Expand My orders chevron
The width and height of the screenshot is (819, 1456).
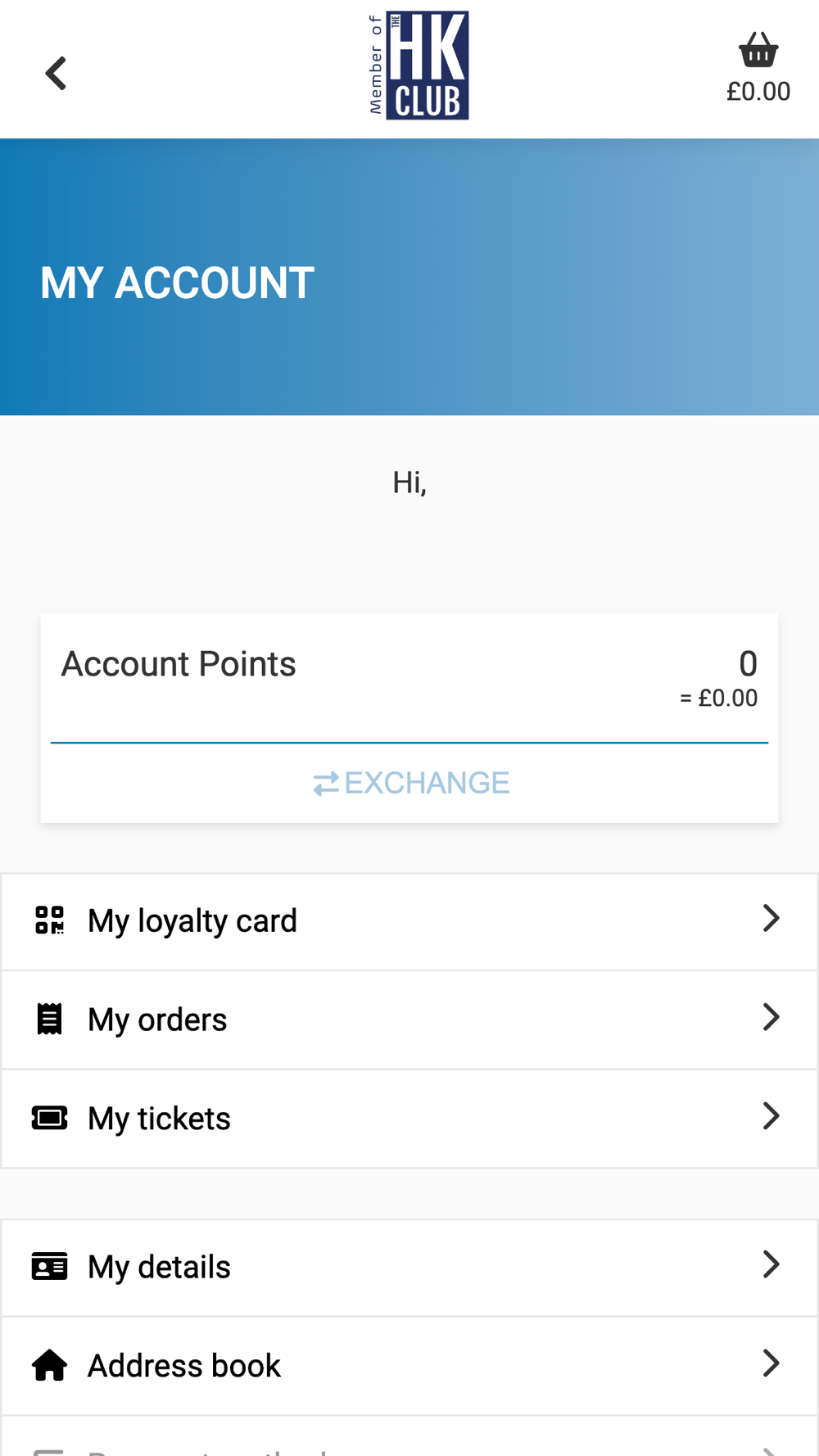pos(771,1018)
